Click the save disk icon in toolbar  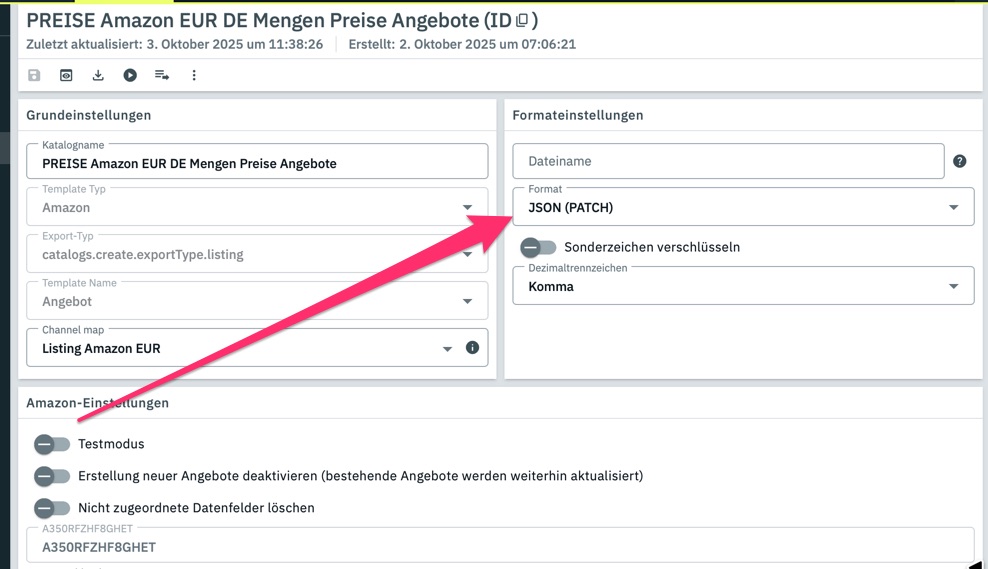[x=34, y=75]
